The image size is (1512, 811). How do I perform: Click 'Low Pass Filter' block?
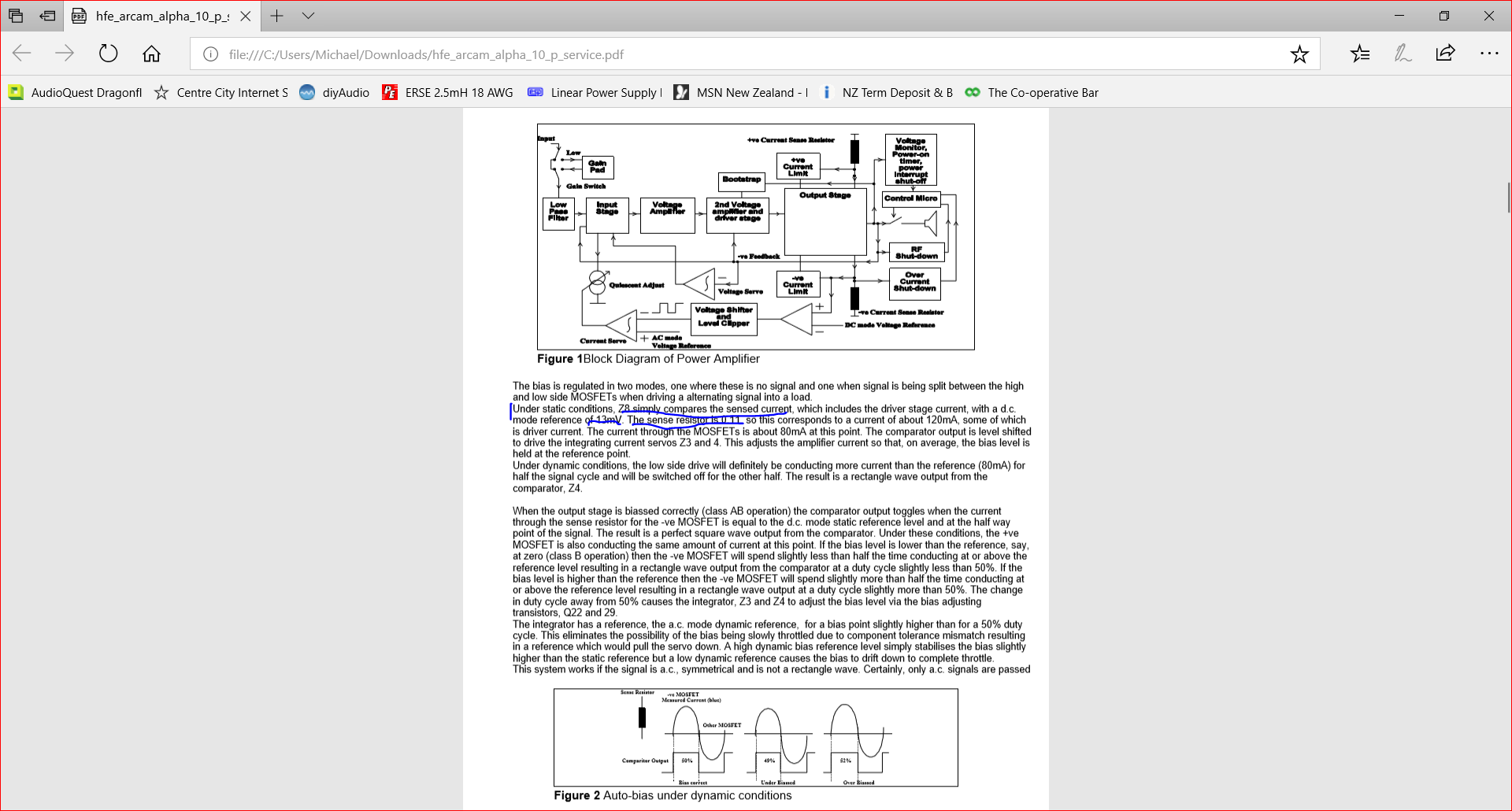click(558, 213)
